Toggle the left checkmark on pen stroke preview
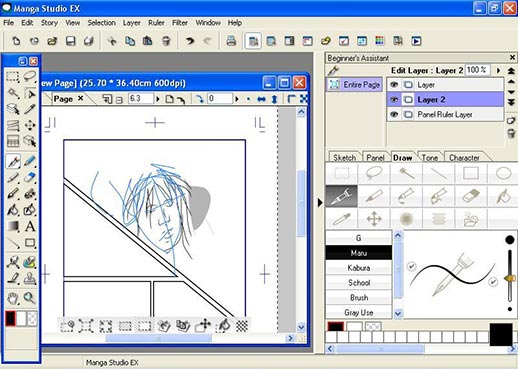 [x=412, y=266]
